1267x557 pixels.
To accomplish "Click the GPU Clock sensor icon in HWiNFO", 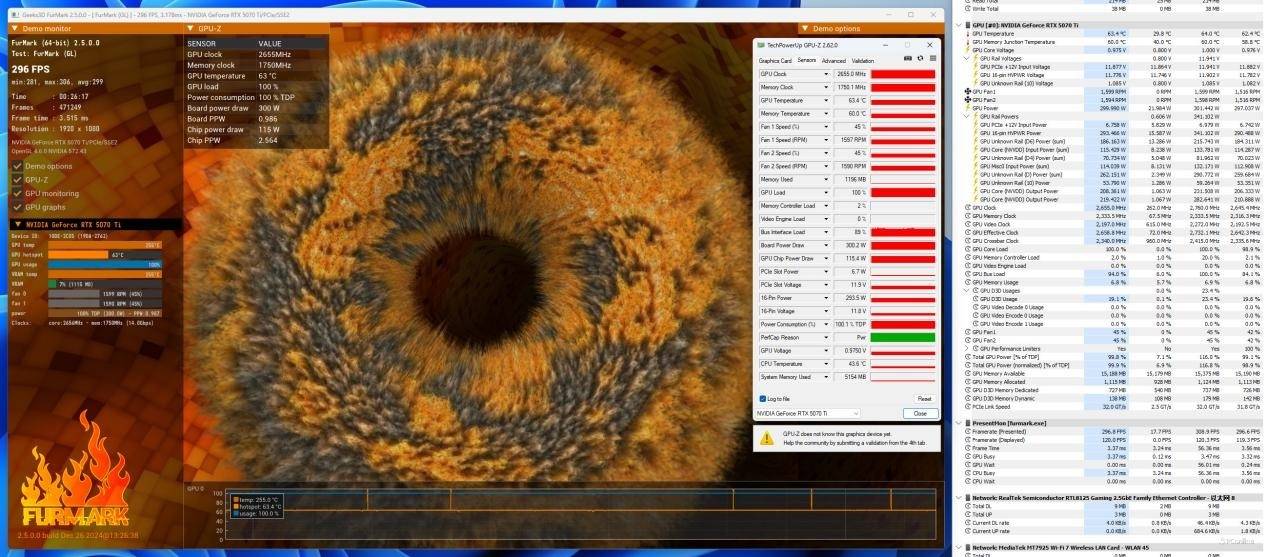I will [968, 207].
